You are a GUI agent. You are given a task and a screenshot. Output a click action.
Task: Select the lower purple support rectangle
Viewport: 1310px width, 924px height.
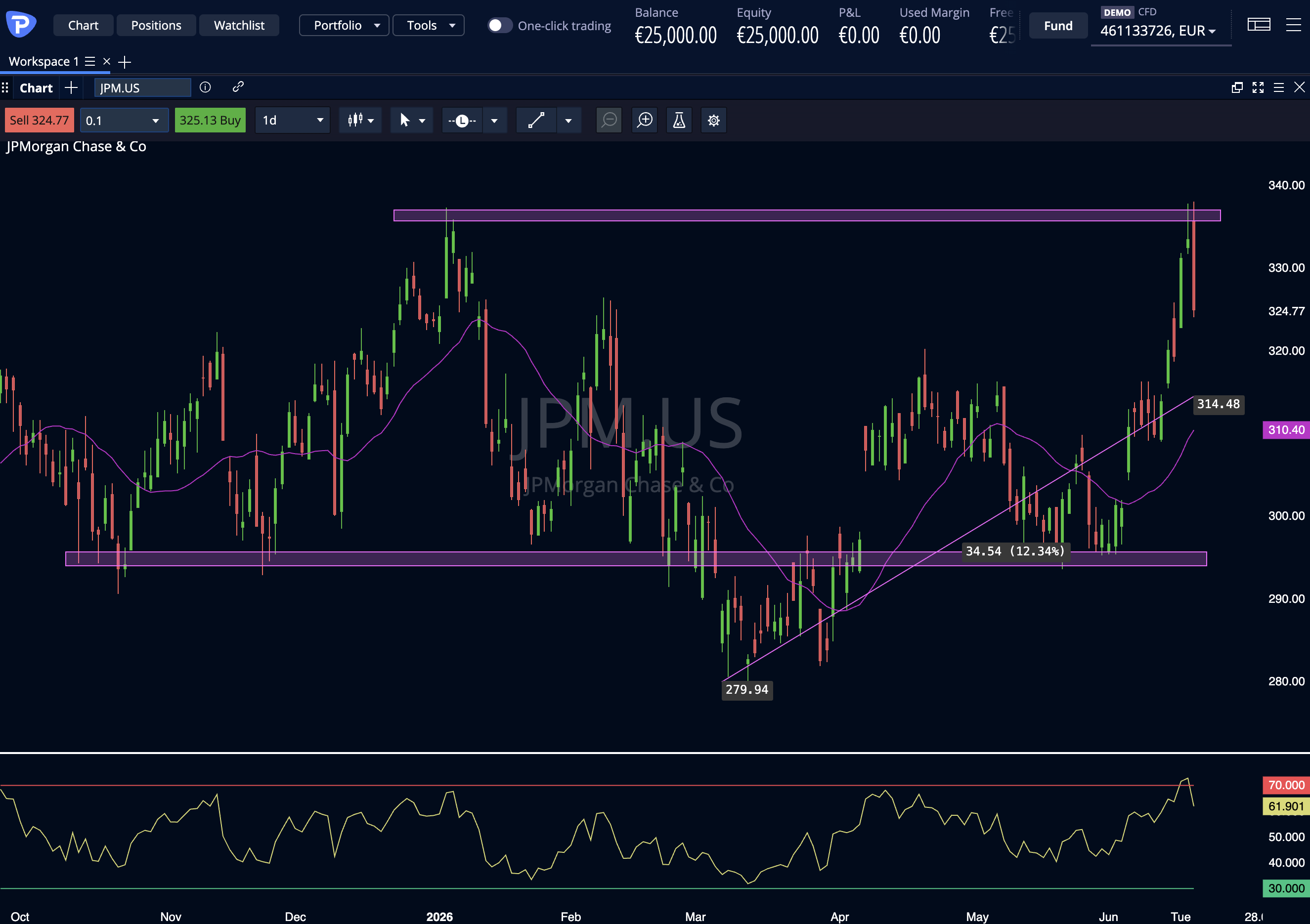tap(636, 559)
